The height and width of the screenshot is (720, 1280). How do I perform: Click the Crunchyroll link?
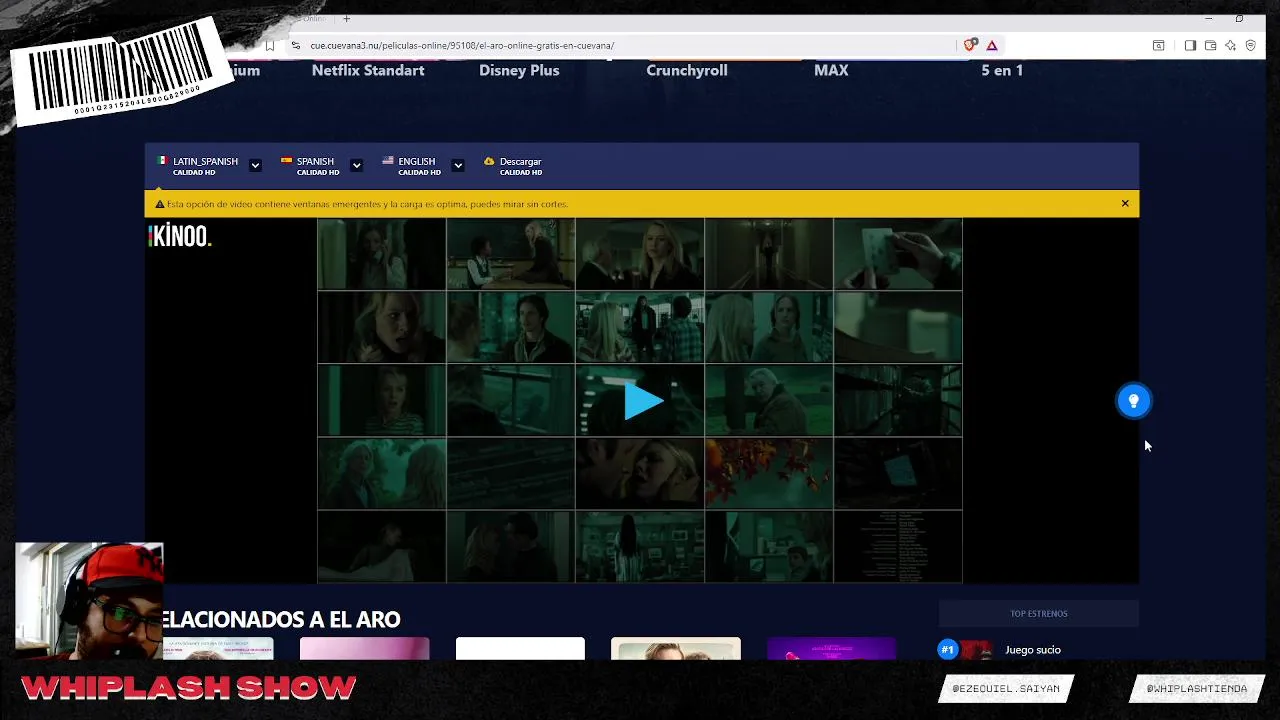coord(687,70)
